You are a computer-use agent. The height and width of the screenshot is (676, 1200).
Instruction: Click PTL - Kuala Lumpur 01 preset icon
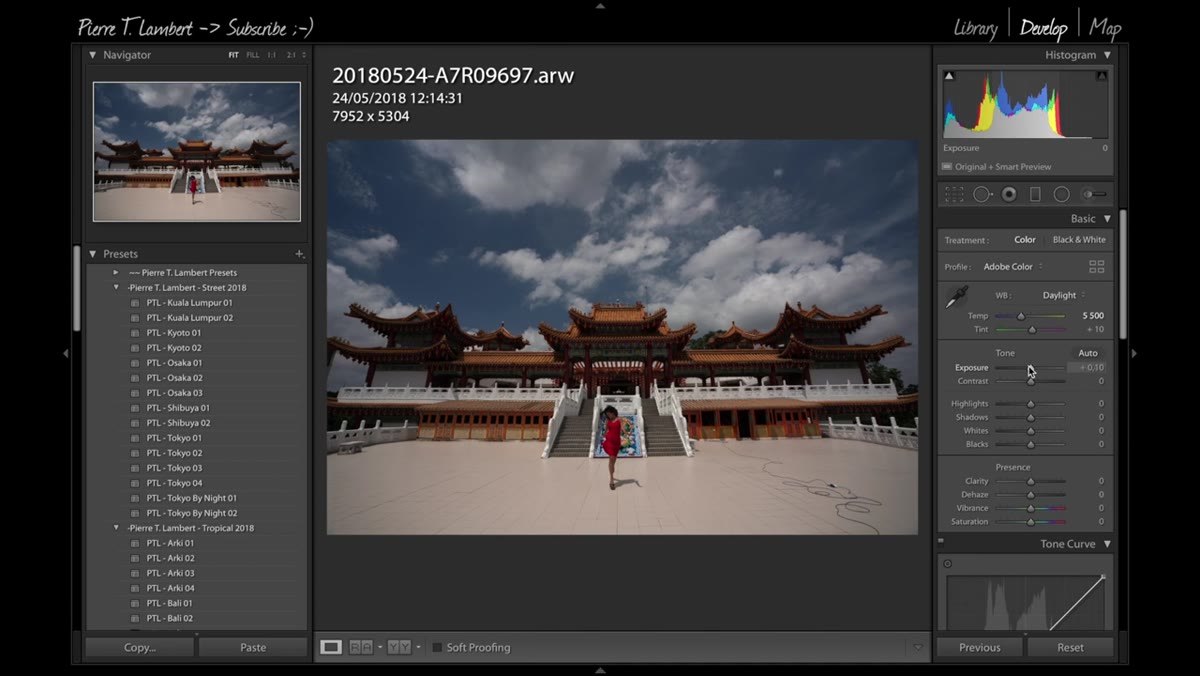[x=135, y=303]
